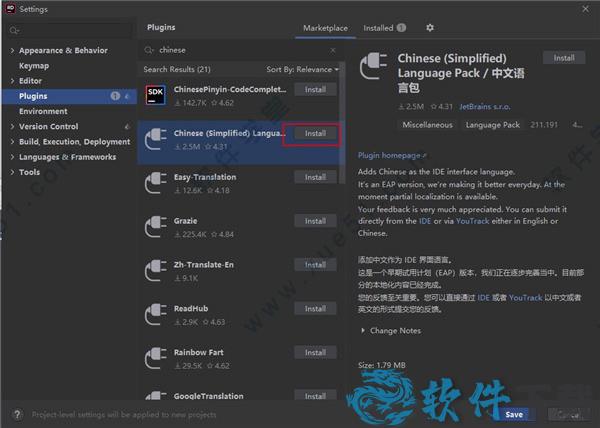600x428 pixels.
Task: Open the plugins gear settings menu
Action: pos(430,28)
